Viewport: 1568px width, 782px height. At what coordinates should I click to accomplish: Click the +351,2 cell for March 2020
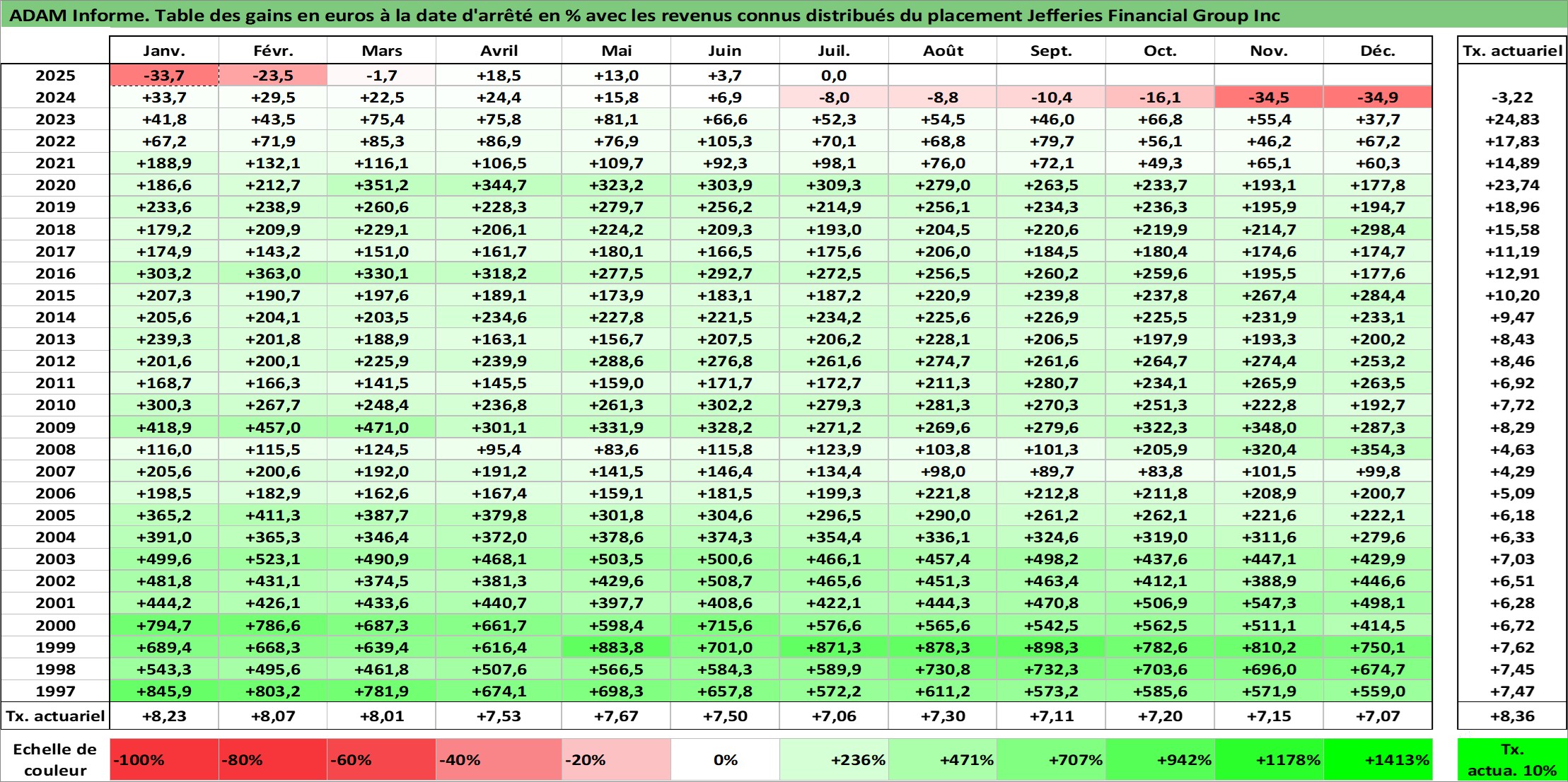pyautogui.click(x=381, y=185)
